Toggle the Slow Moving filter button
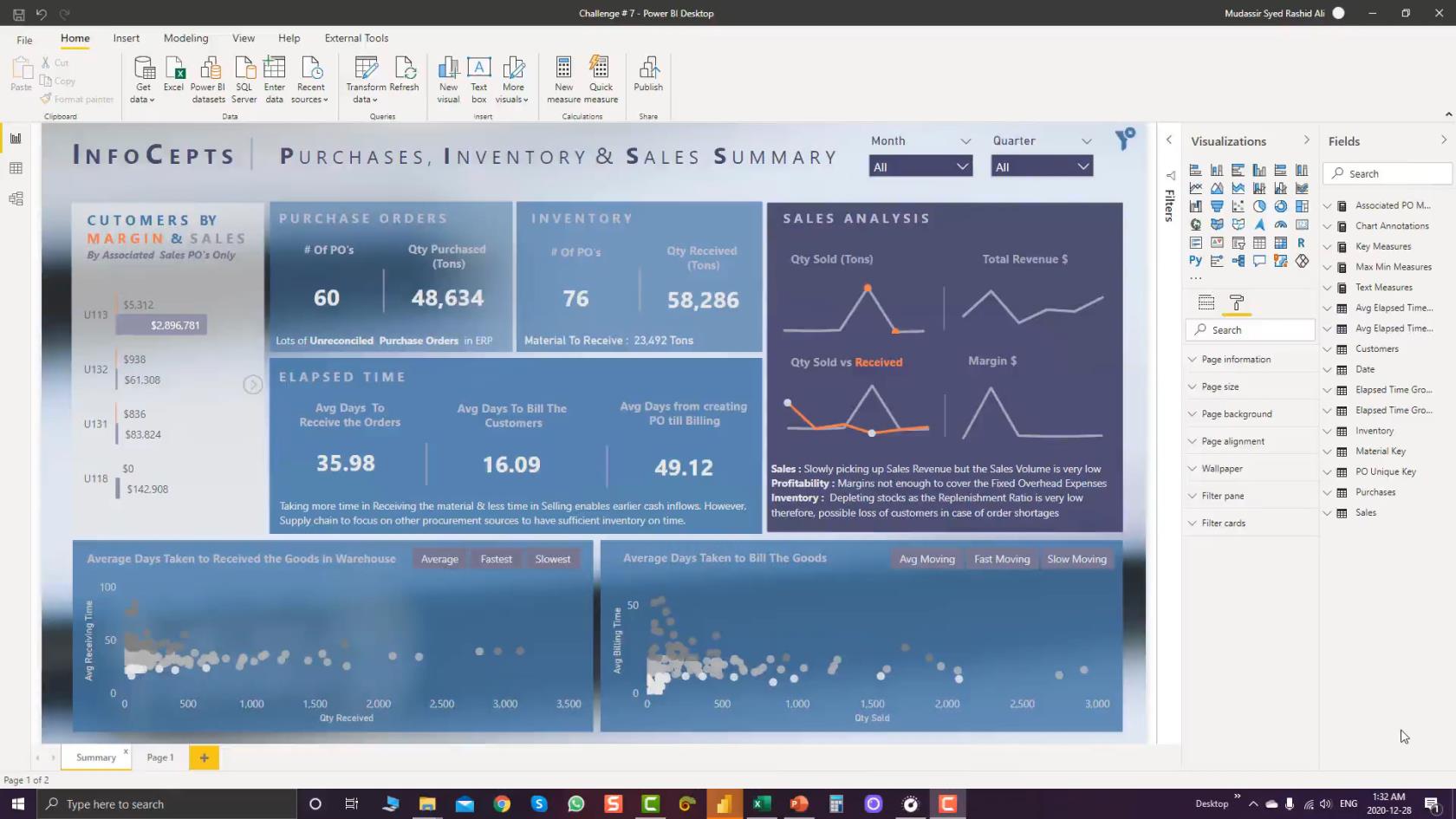The image size is (1456, 819). tap(1076, 559)
